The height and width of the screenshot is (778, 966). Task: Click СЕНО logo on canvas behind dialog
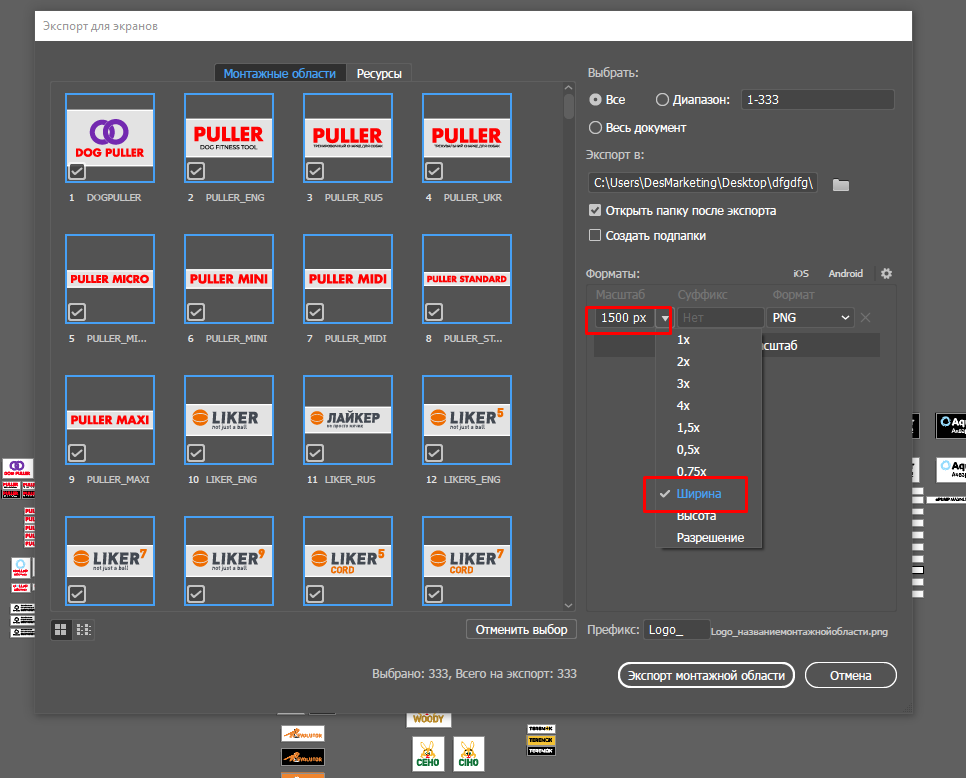coord(428,754)
